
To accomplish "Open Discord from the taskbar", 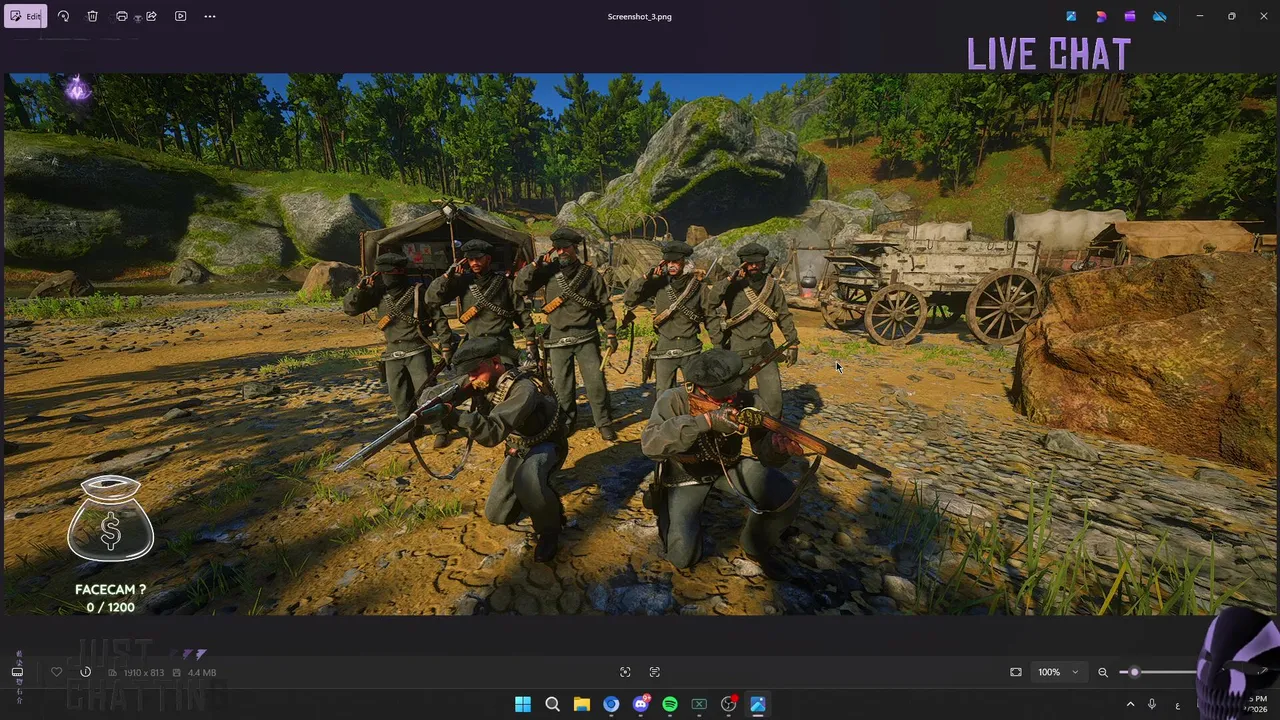I will click(x=640, y=704).
